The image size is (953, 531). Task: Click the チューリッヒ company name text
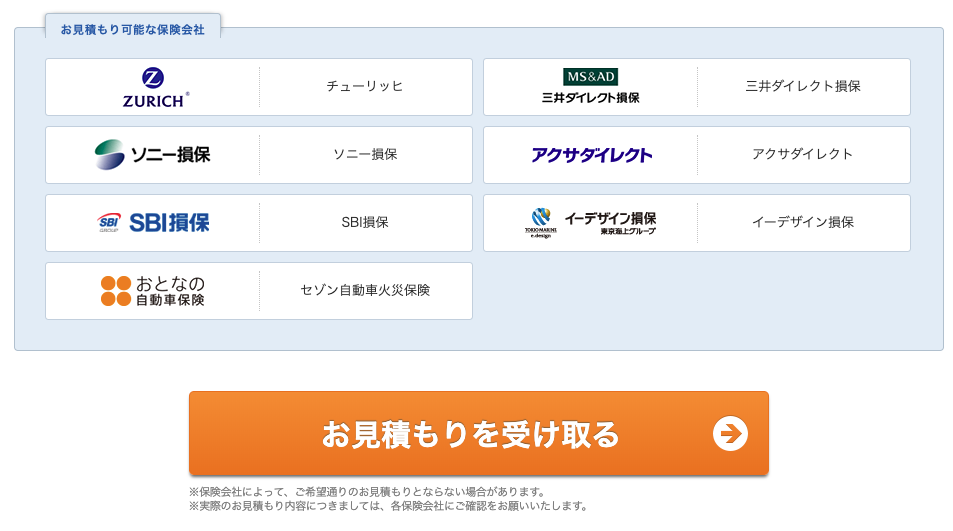point(365,86)
